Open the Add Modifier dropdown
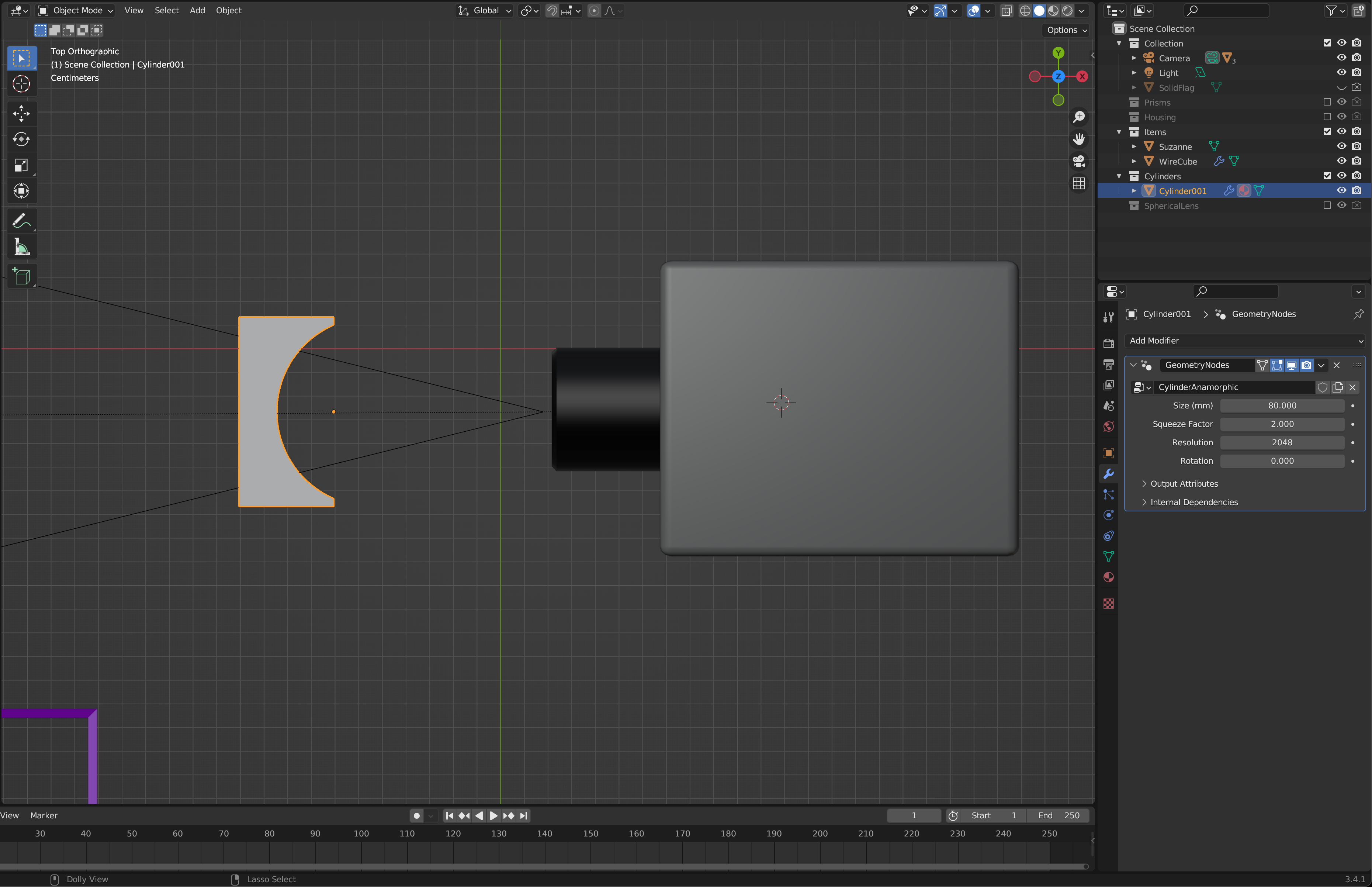 click(1244, 341)
